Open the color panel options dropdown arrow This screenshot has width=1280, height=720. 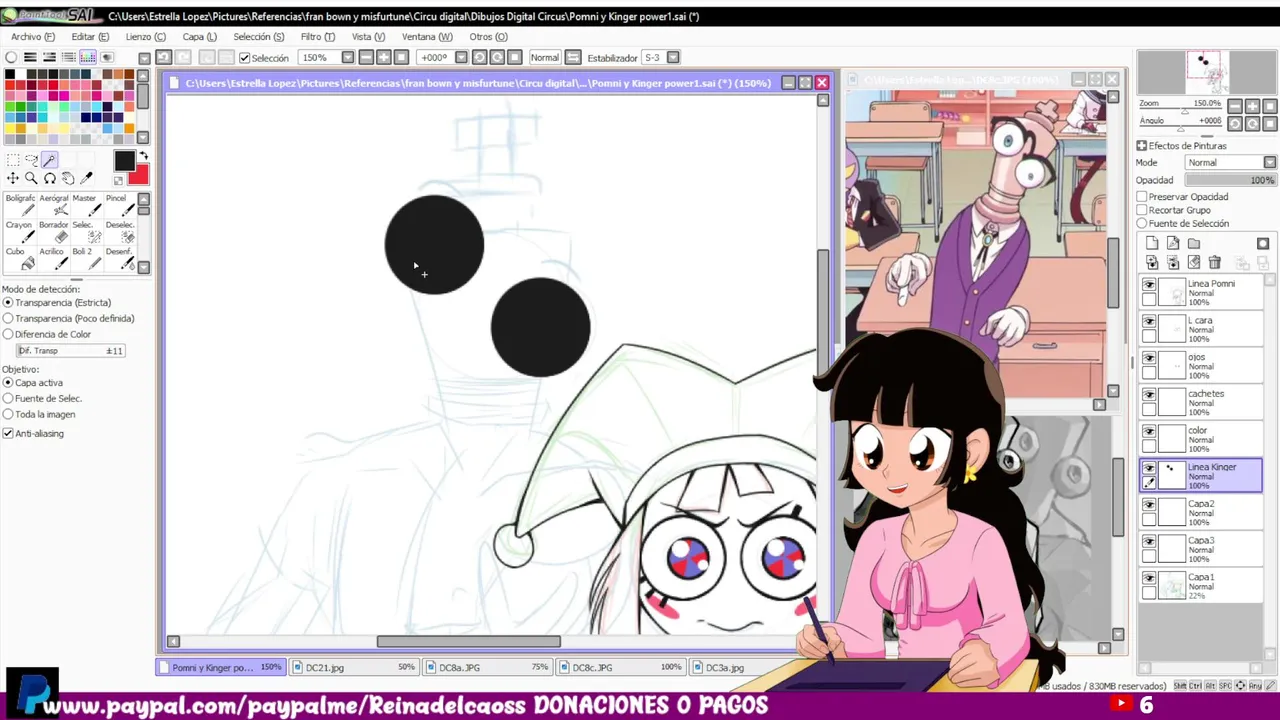144,58
